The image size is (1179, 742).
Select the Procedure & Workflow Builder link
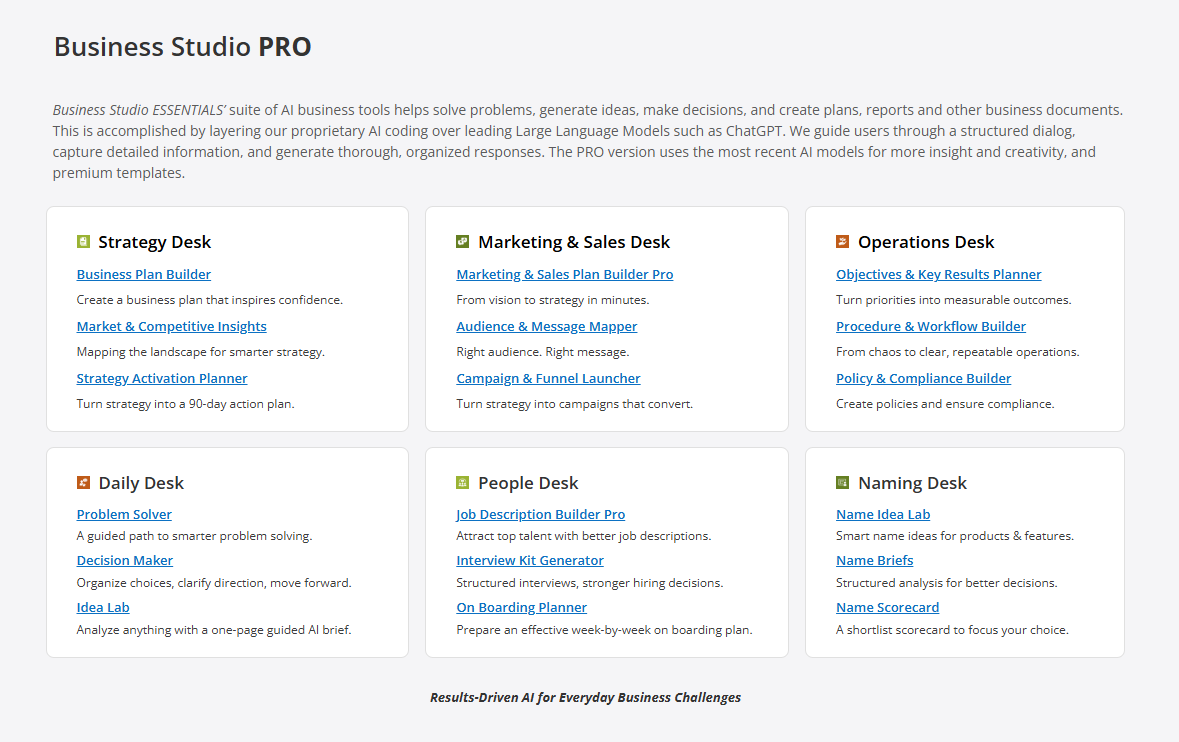tap(931, 326)
